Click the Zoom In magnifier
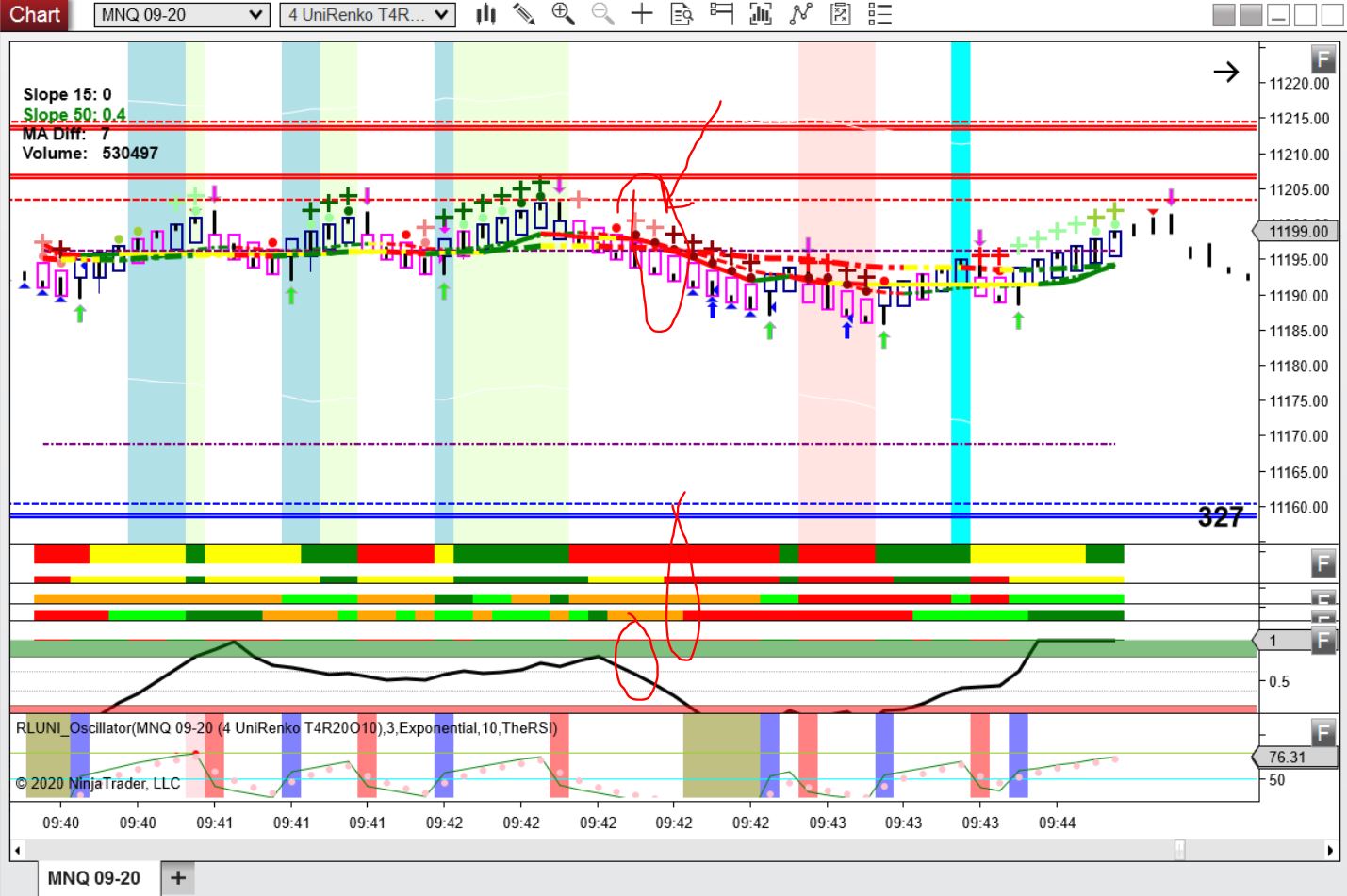The width and height of the screenshot is (1347, 896). [x=564, y=14]
